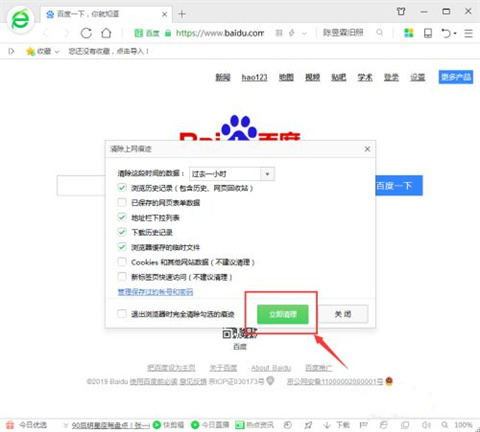Click the forward navigation arrow
Image resolution: width=480 pixels, height=432 pixels.
66,33
